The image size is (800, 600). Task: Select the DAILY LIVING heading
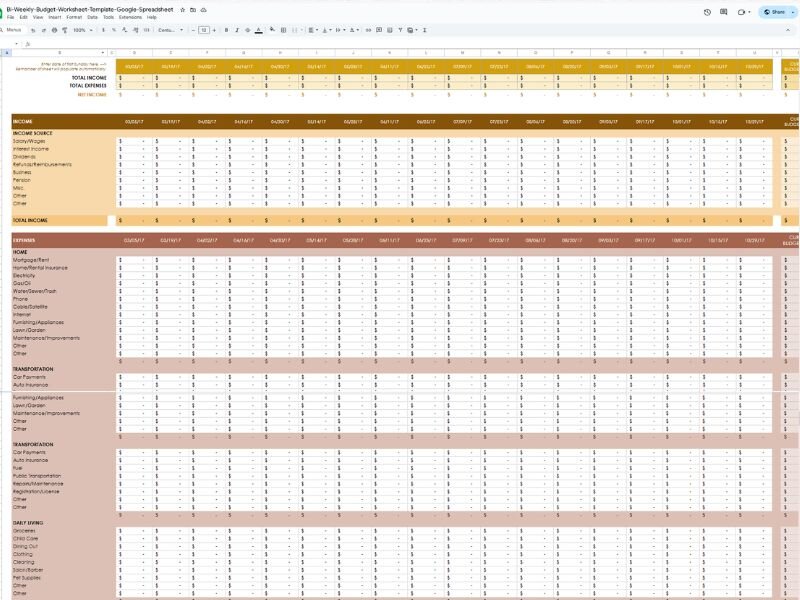pos(28,523)
